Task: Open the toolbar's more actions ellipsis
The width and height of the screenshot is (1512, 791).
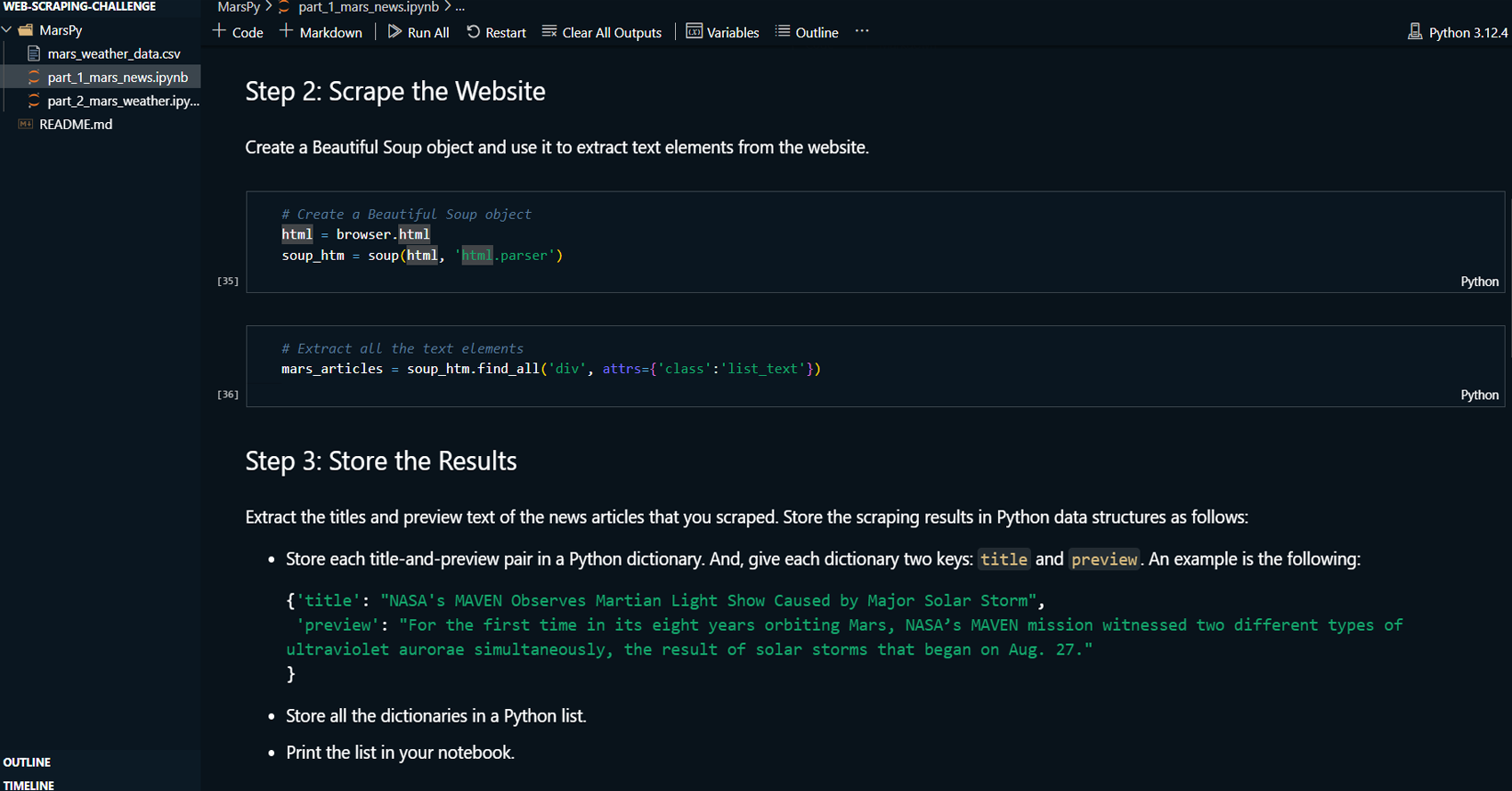Action: point(862,31)
